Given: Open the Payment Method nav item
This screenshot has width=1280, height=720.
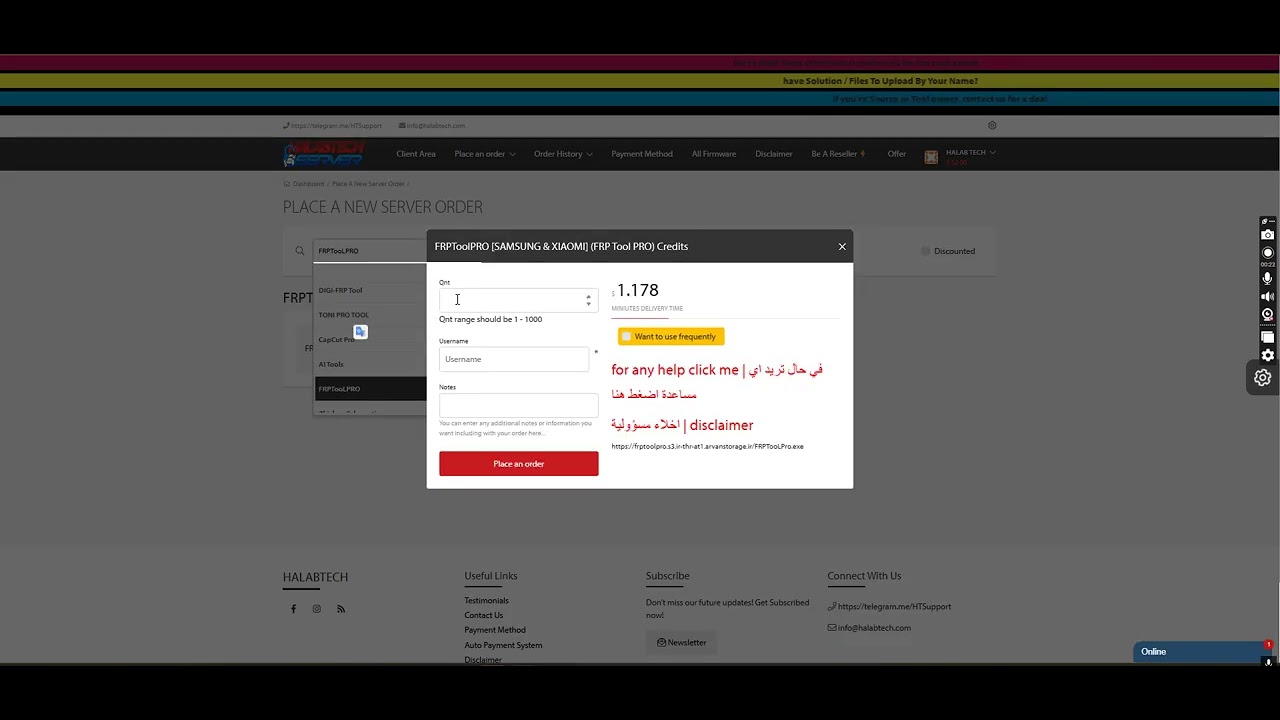Looking at the screenshot, I should [642, 154].
